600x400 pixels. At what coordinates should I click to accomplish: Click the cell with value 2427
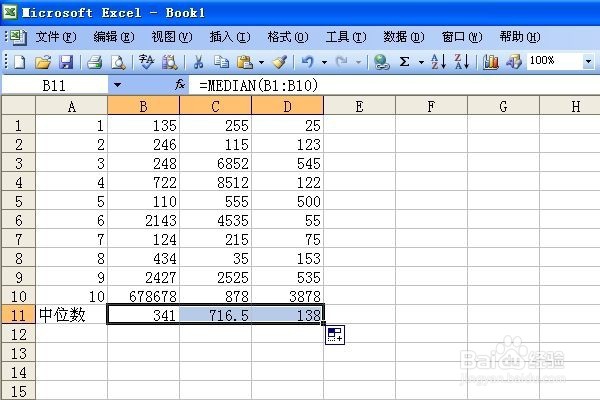[x=143, y=277]
